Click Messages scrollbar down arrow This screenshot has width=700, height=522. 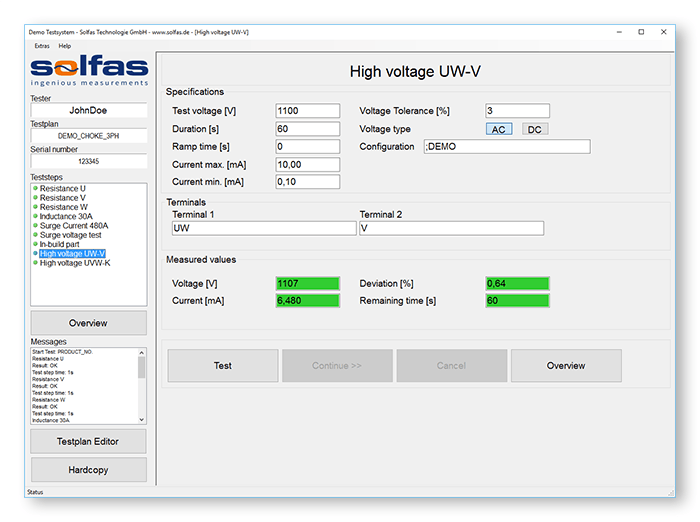[142, 420]
